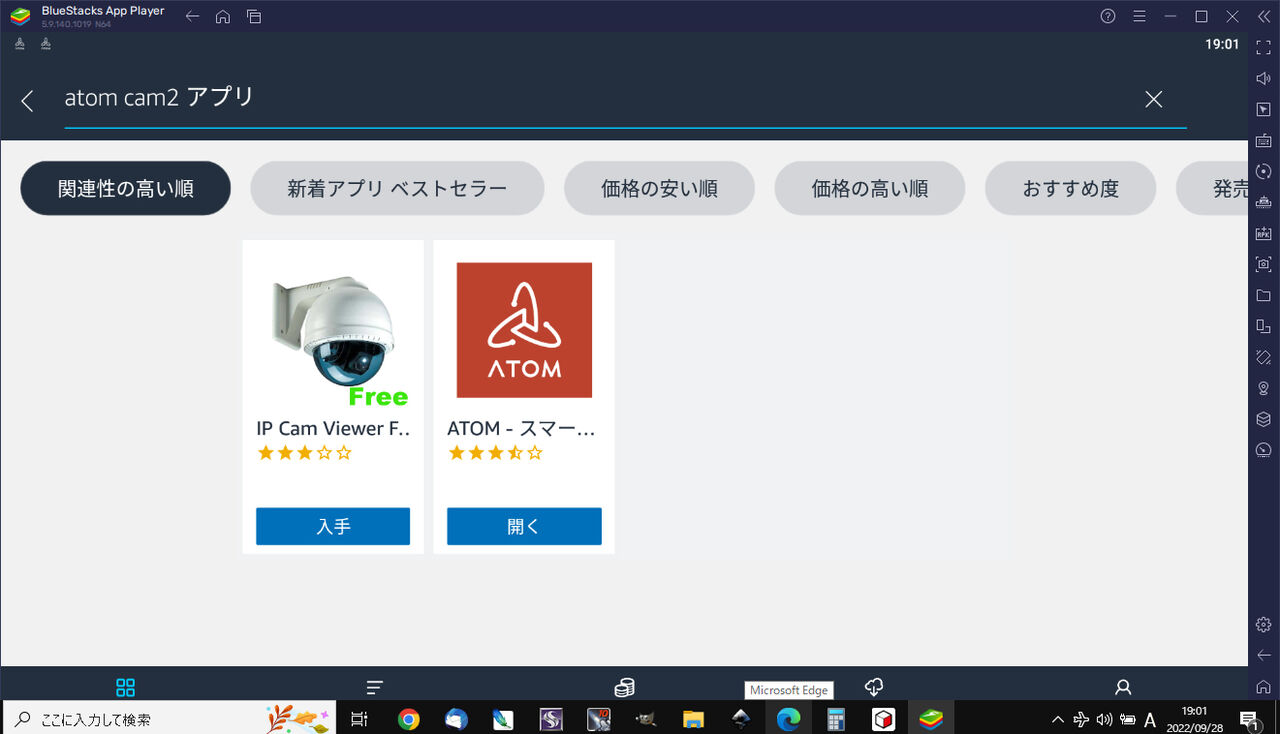Mute BlueStacks with the volume icon
The height and width of the screenshot is (734, 1280).
[1262, 77]
